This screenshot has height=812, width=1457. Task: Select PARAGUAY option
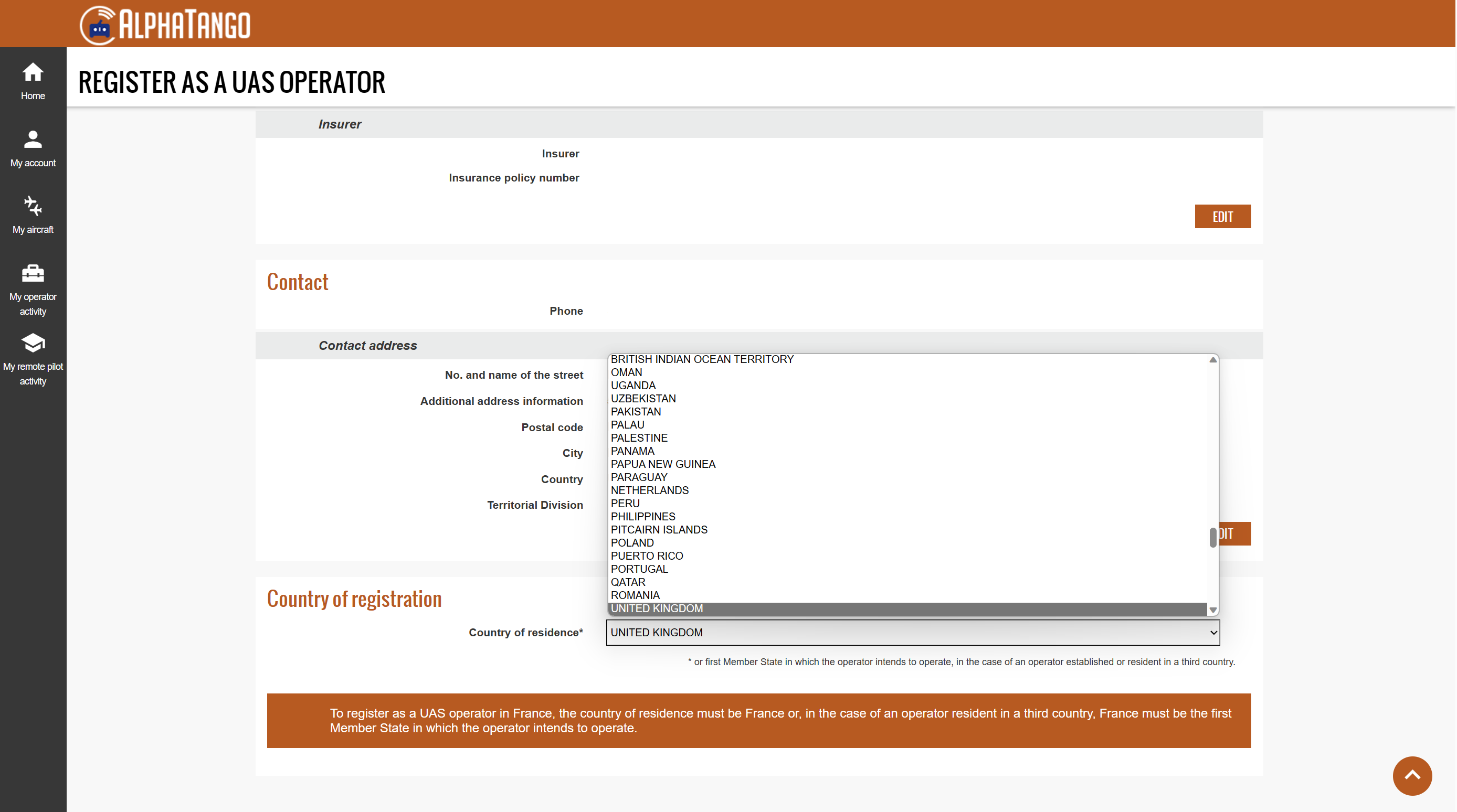pos(908,477)
